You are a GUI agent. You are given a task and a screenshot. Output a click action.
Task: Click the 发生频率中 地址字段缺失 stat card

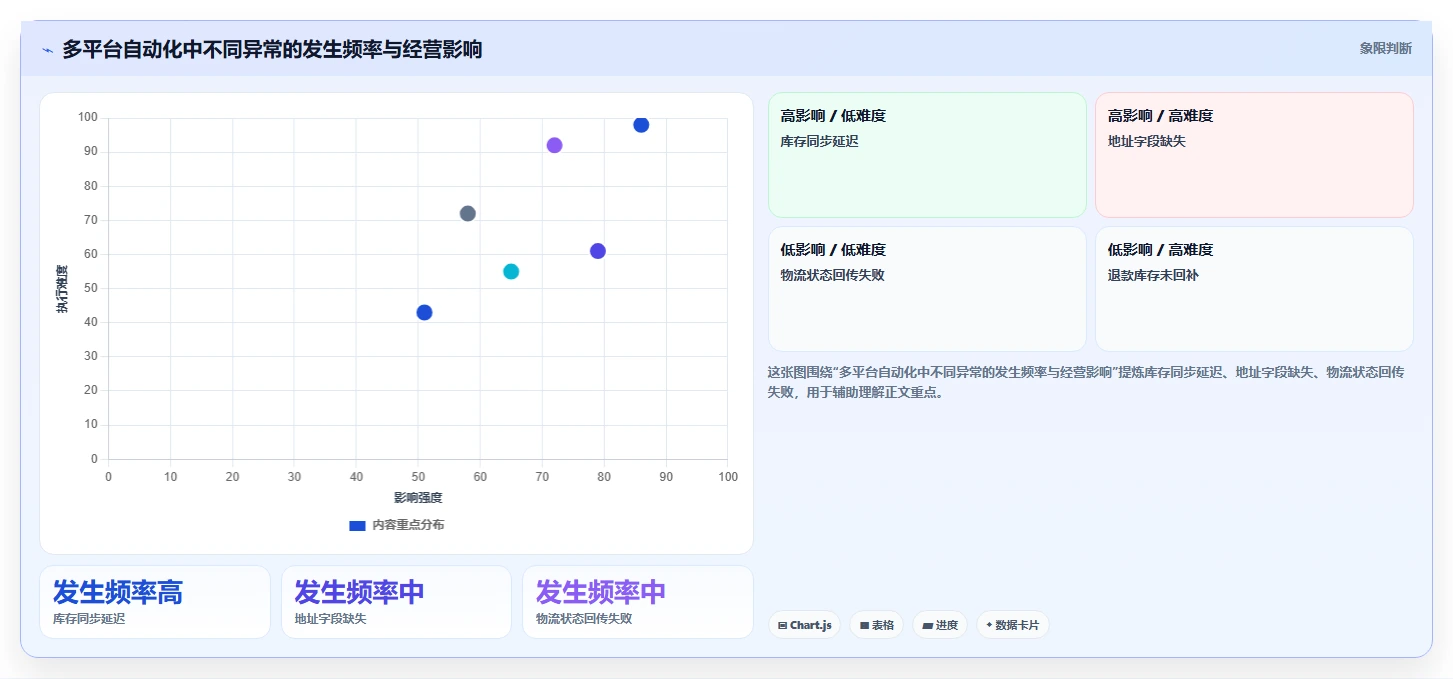(x=396, y=602)
